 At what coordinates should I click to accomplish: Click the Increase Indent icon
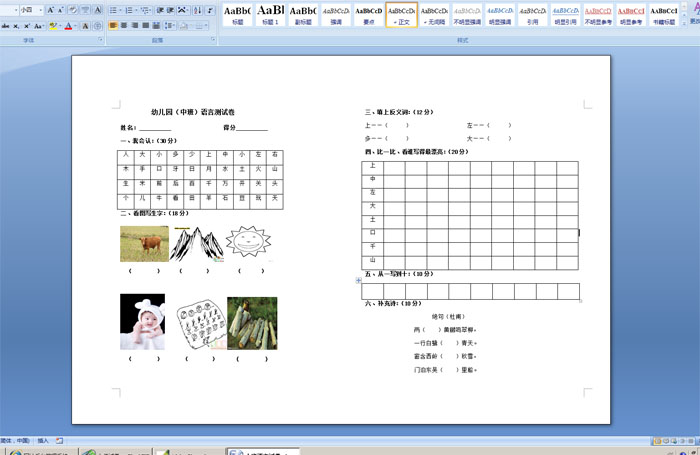click(x=171, y=10)
